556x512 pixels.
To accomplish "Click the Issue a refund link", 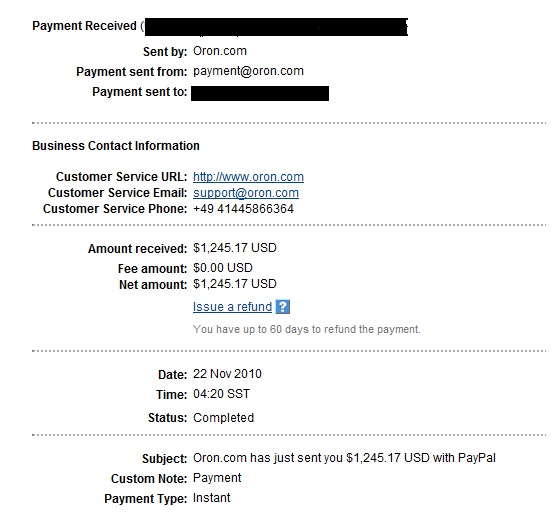I will pos(232,307).
